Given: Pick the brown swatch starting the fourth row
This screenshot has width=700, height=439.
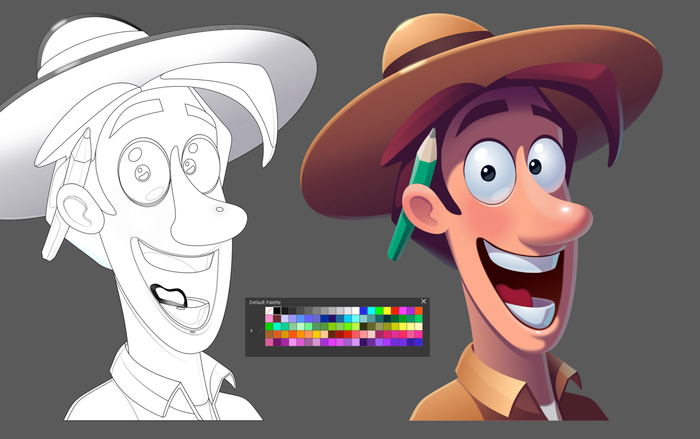Looking at the screenshot, I should click(269, 335).
